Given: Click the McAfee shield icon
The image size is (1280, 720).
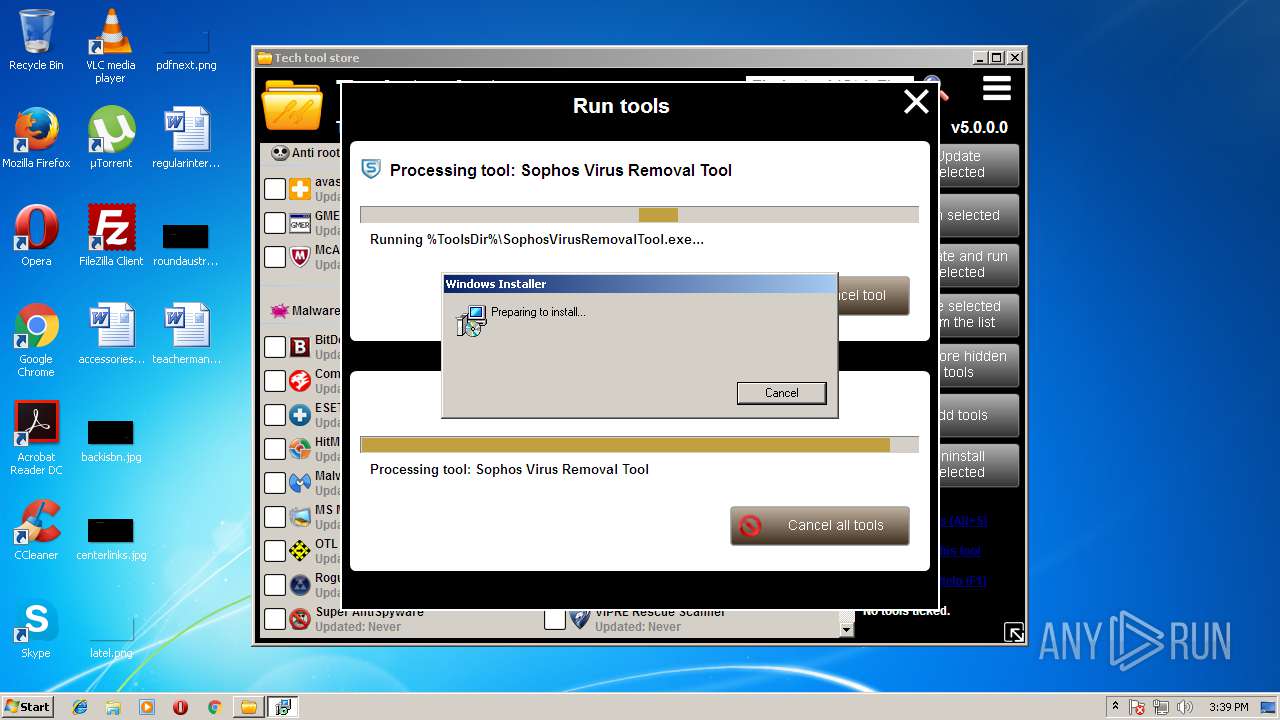Looking at the screenshot, I should point(300,257).
